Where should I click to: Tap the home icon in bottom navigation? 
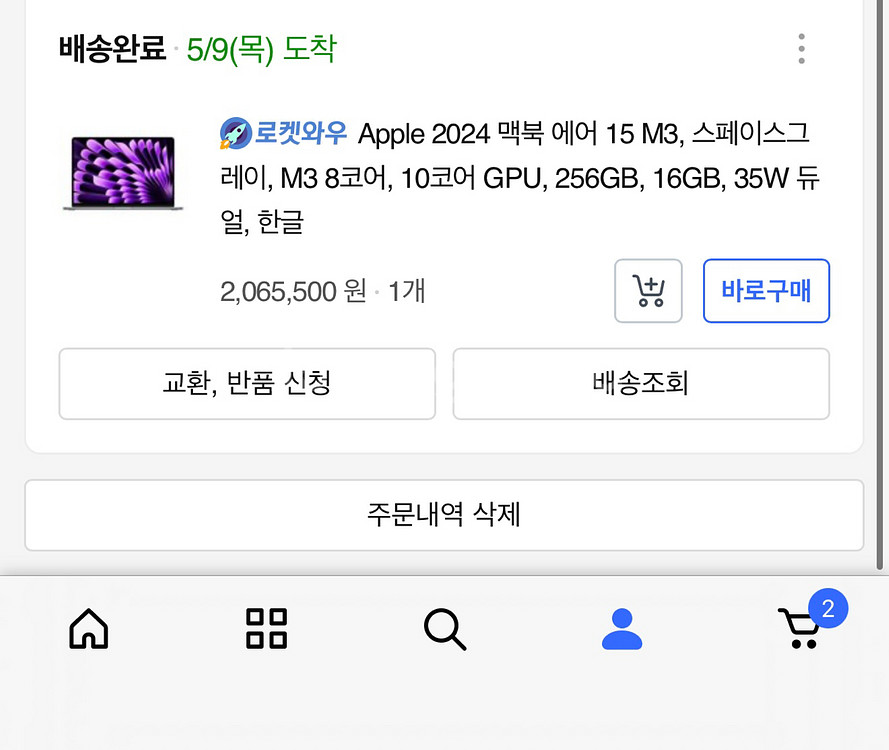point(88,628)
